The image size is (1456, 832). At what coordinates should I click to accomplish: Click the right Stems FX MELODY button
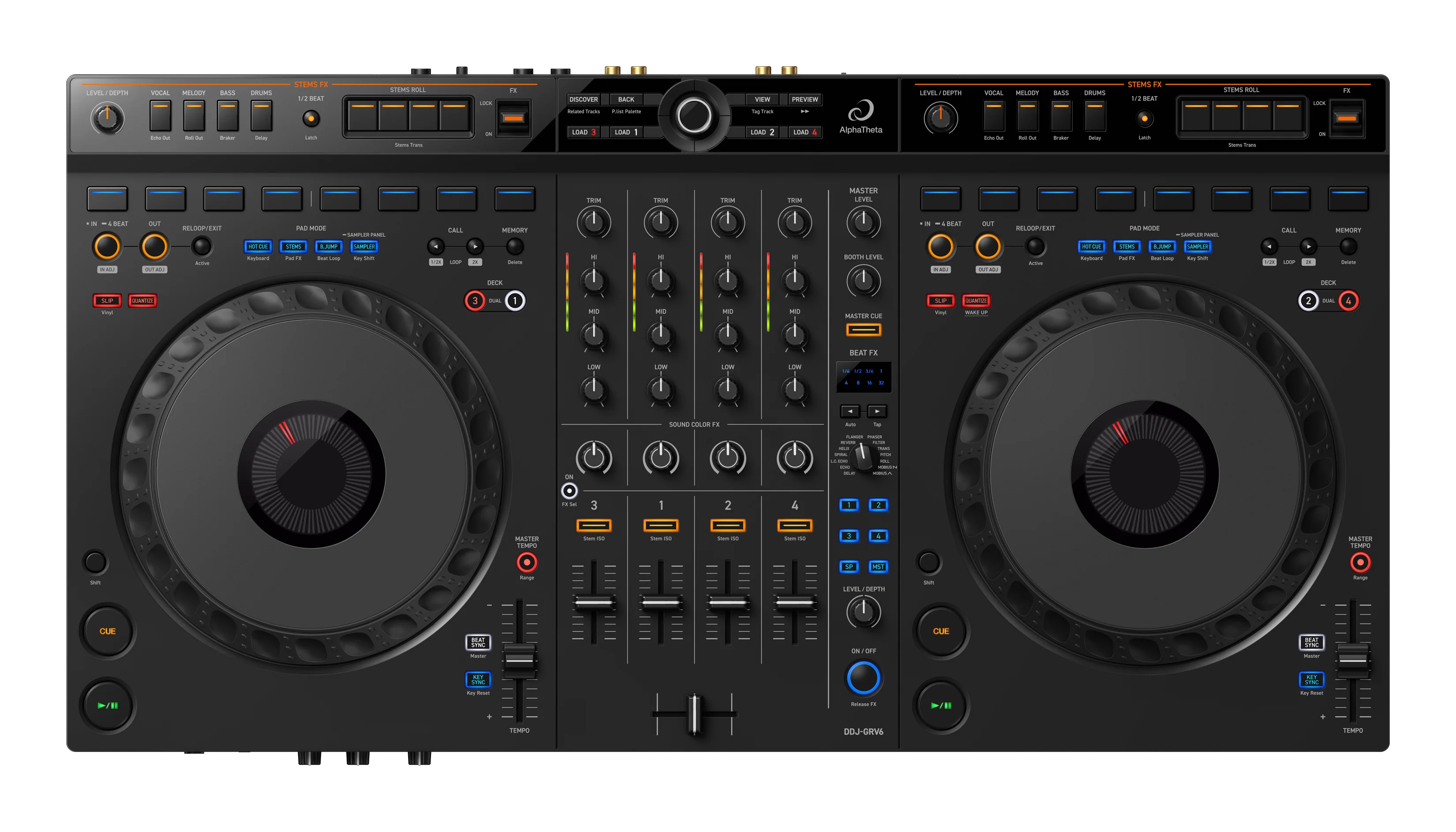click(1028, 116)
